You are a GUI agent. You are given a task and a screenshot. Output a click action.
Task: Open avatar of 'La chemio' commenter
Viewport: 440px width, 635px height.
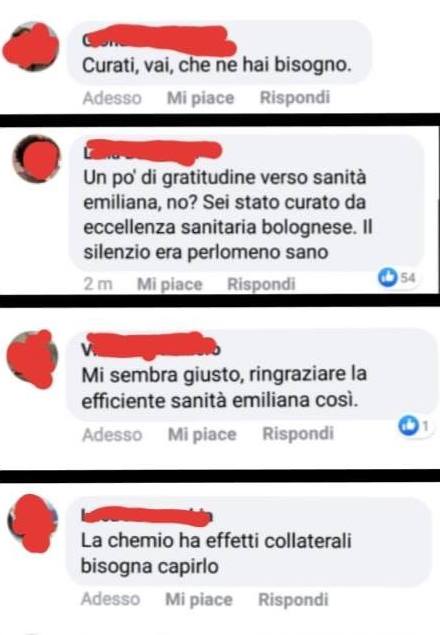tap(33, 523)
